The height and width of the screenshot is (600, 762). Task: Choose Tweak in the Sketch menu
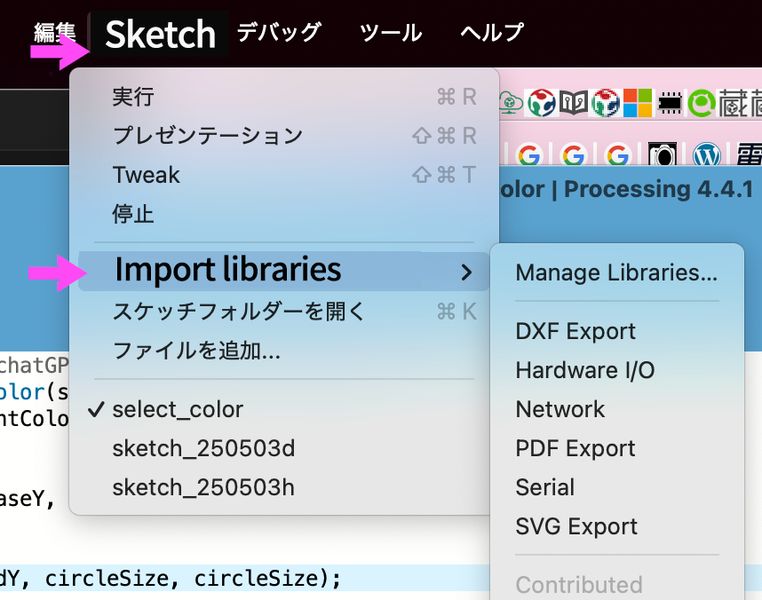[x=284, y=174]
